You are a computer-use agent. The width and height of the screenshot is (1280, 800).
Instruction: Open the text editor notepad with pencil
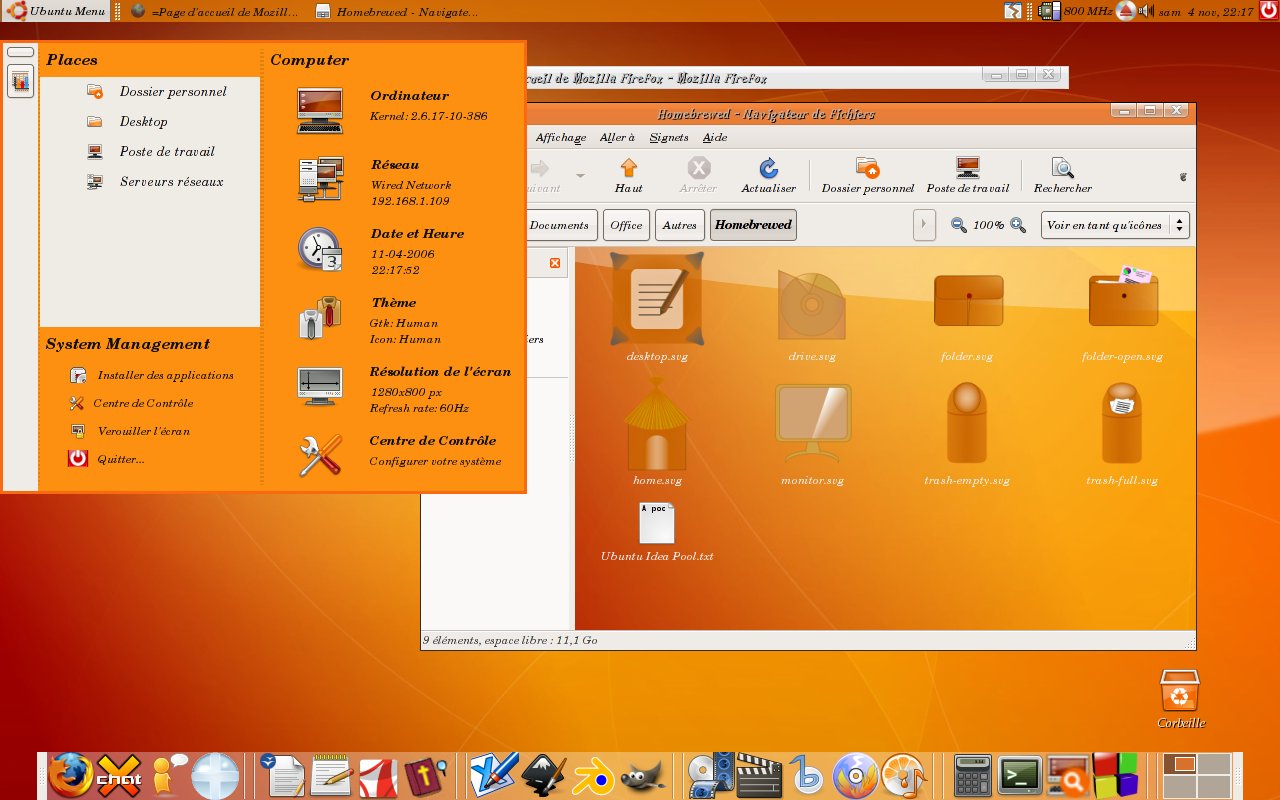[331, 776]
